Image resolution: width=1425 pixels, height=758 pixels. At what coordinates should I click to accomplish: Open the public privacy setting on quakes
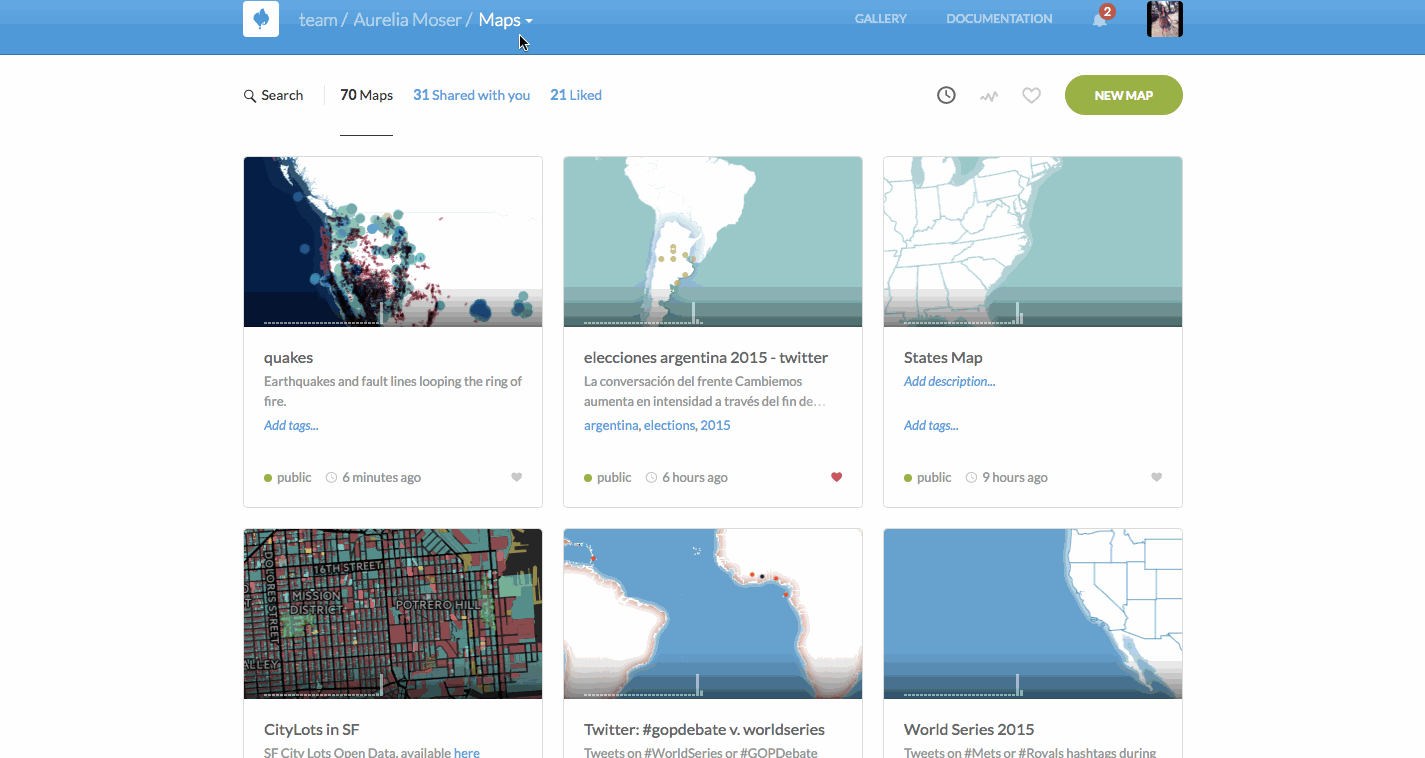click(288, 477)
